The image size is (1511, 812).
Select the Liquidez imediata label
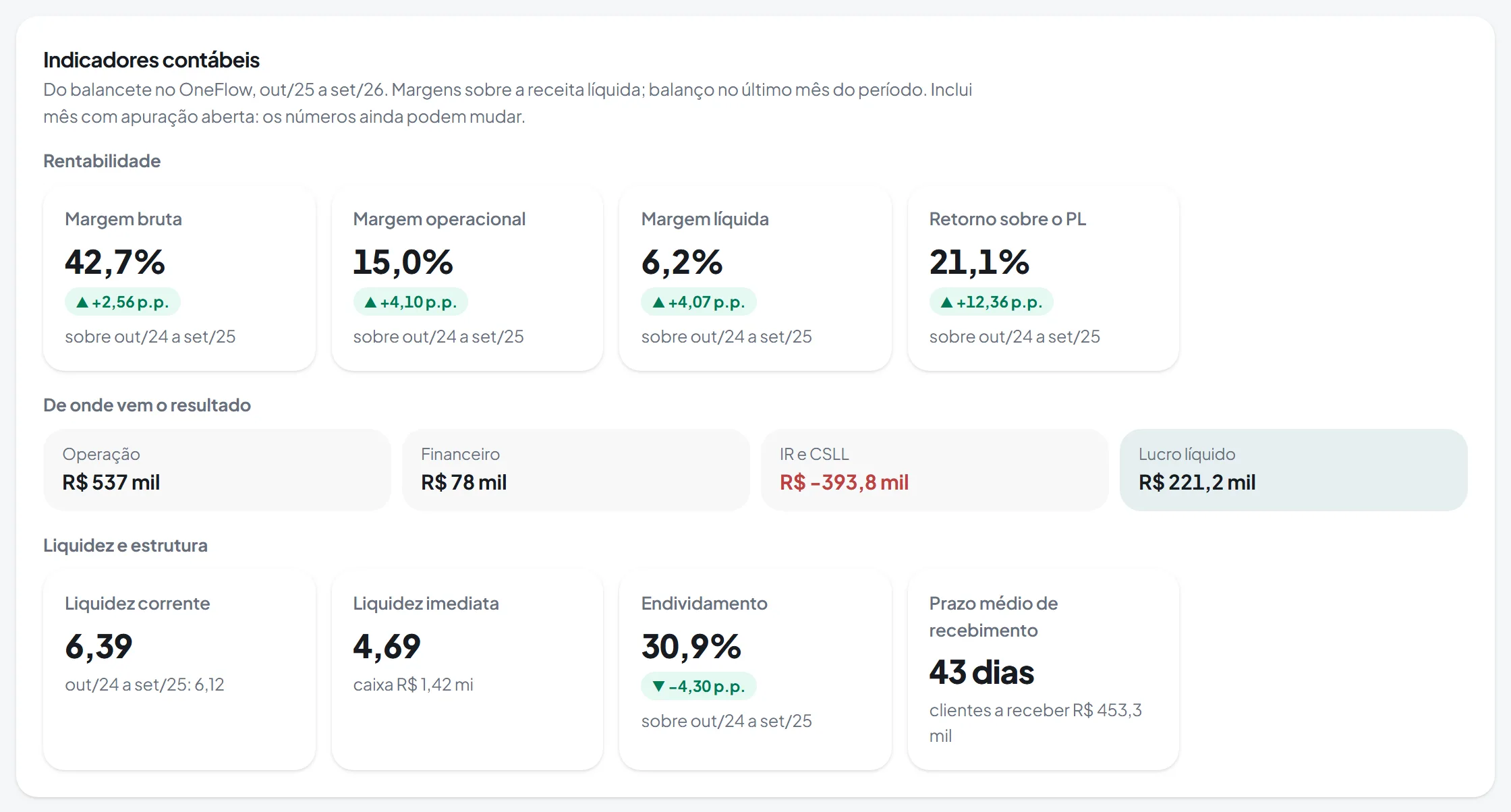point(426,604)
